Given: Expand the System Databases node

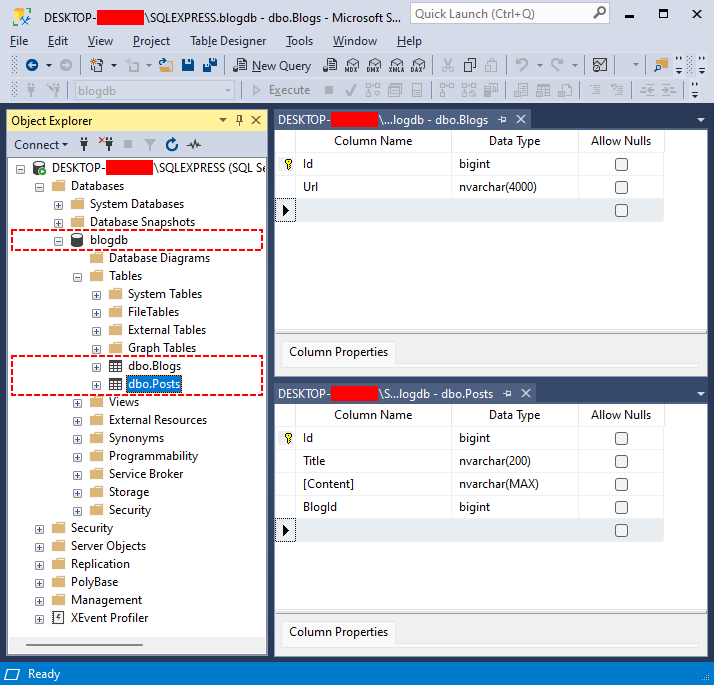Looking at the screenshot, I should pos(58,205).
